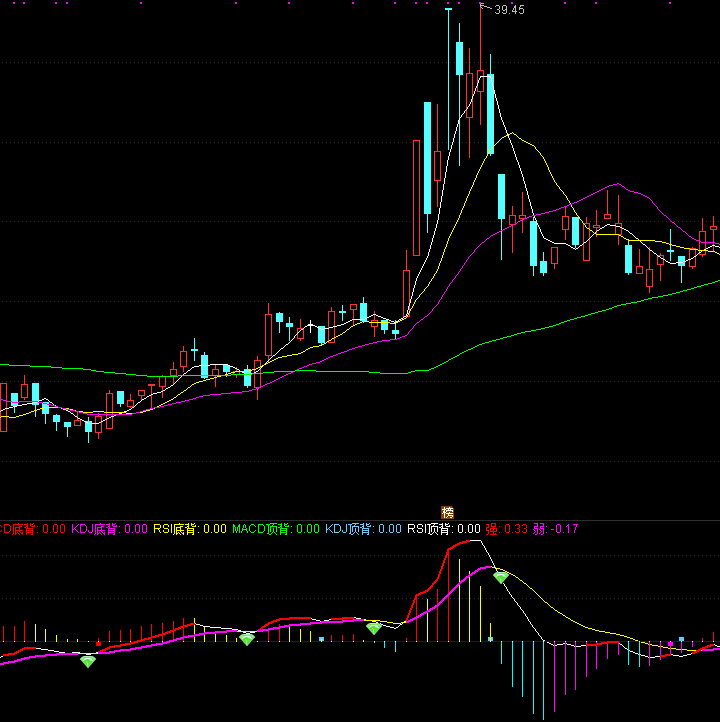This screenshot has width=720, height=722.
Task: Click the green diamond marker at indicator peak
Action: (500, 577)
